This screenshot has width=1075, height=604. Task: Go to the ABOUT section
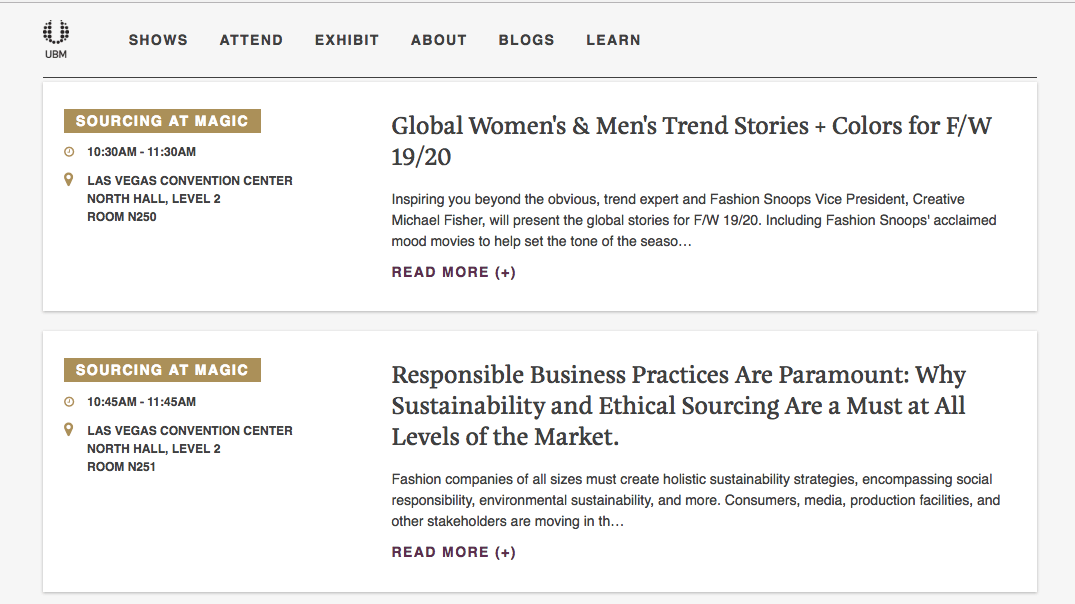(x=438, y=40)
